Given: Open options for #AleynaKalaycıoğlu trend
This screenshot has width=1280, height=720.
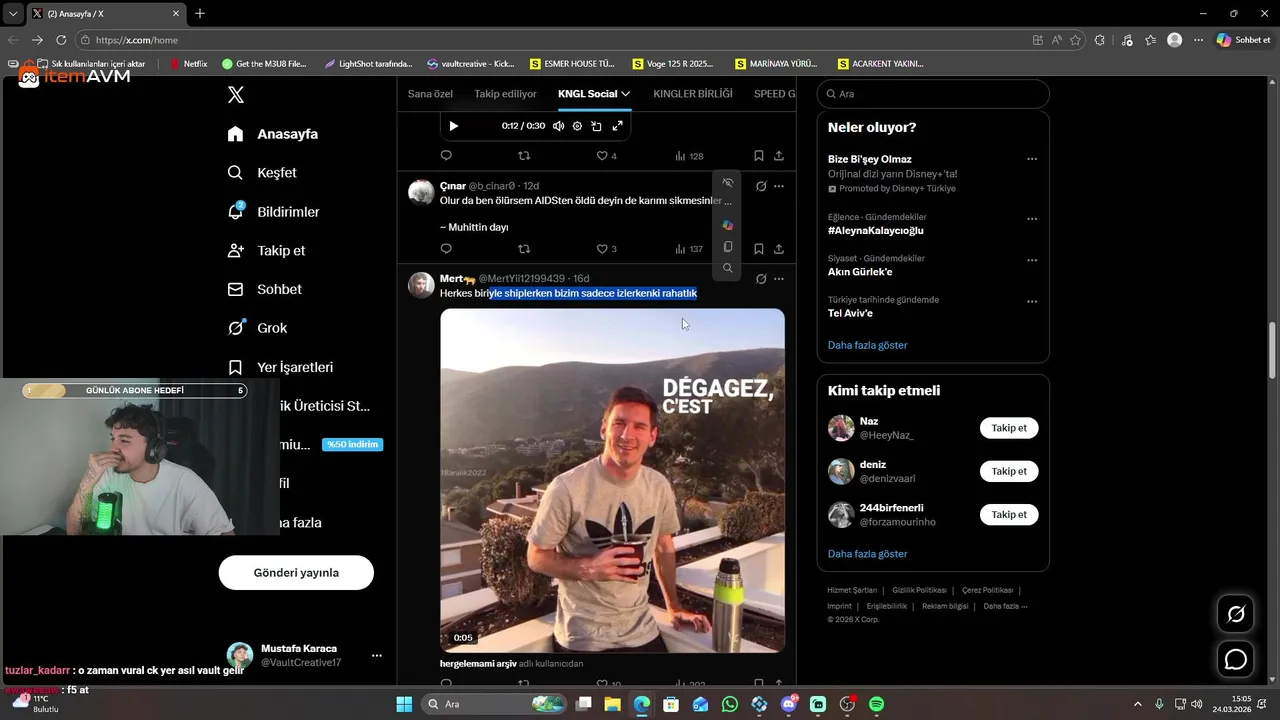Looking at the screenshot, I should [x=1032, y=219].
